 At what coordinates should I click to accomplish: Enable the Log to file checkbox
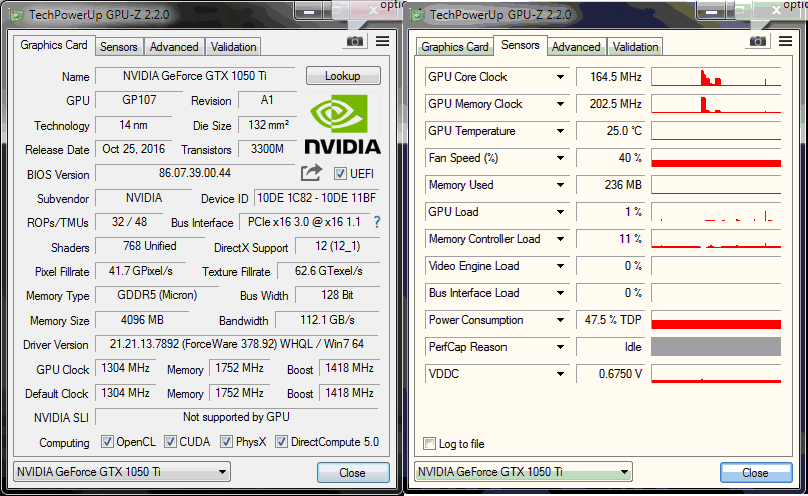click(429, 443)
